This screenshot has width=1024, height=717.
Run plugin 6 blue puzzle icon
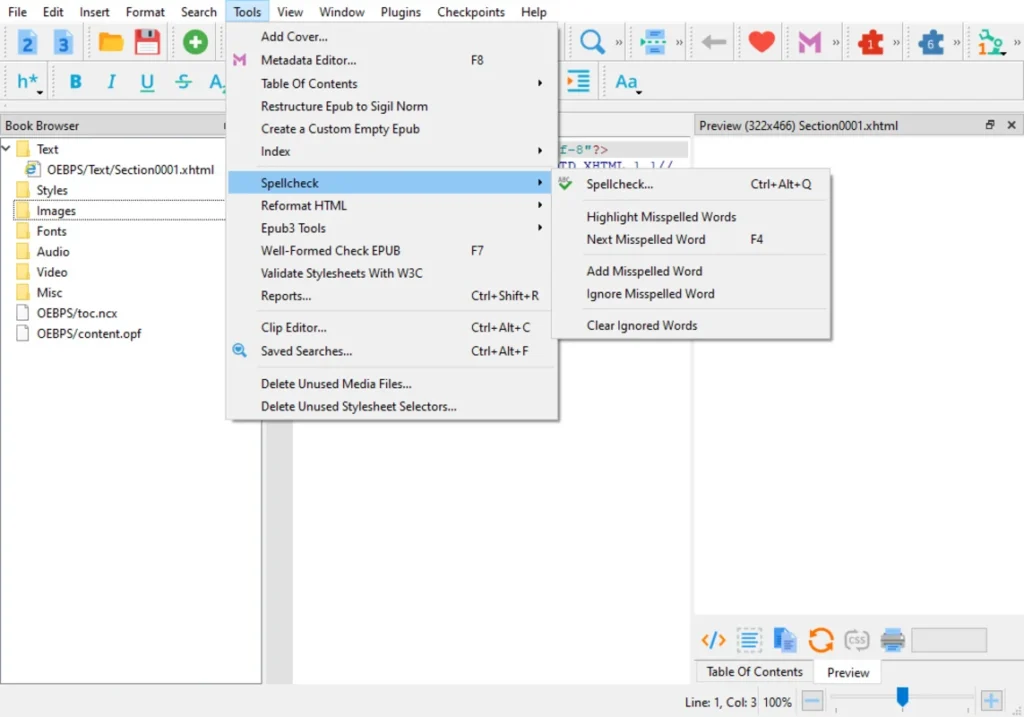tap(931, 42)
